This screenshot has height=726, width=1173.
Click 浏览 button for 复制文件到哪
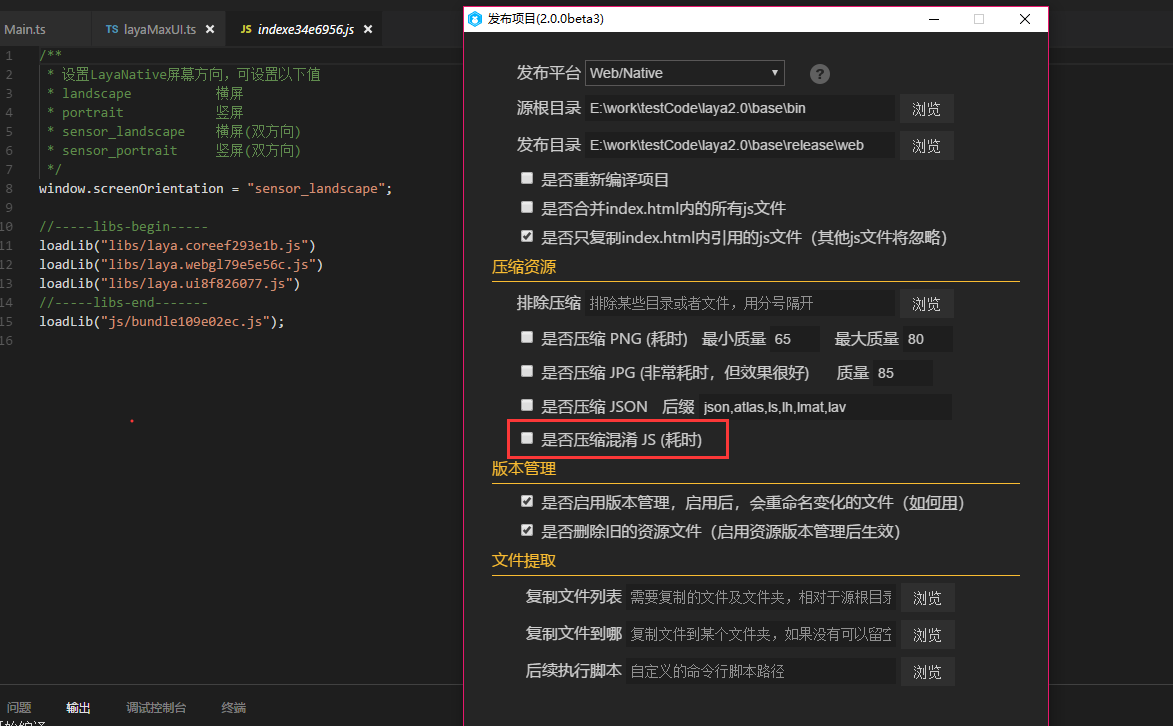927,635
